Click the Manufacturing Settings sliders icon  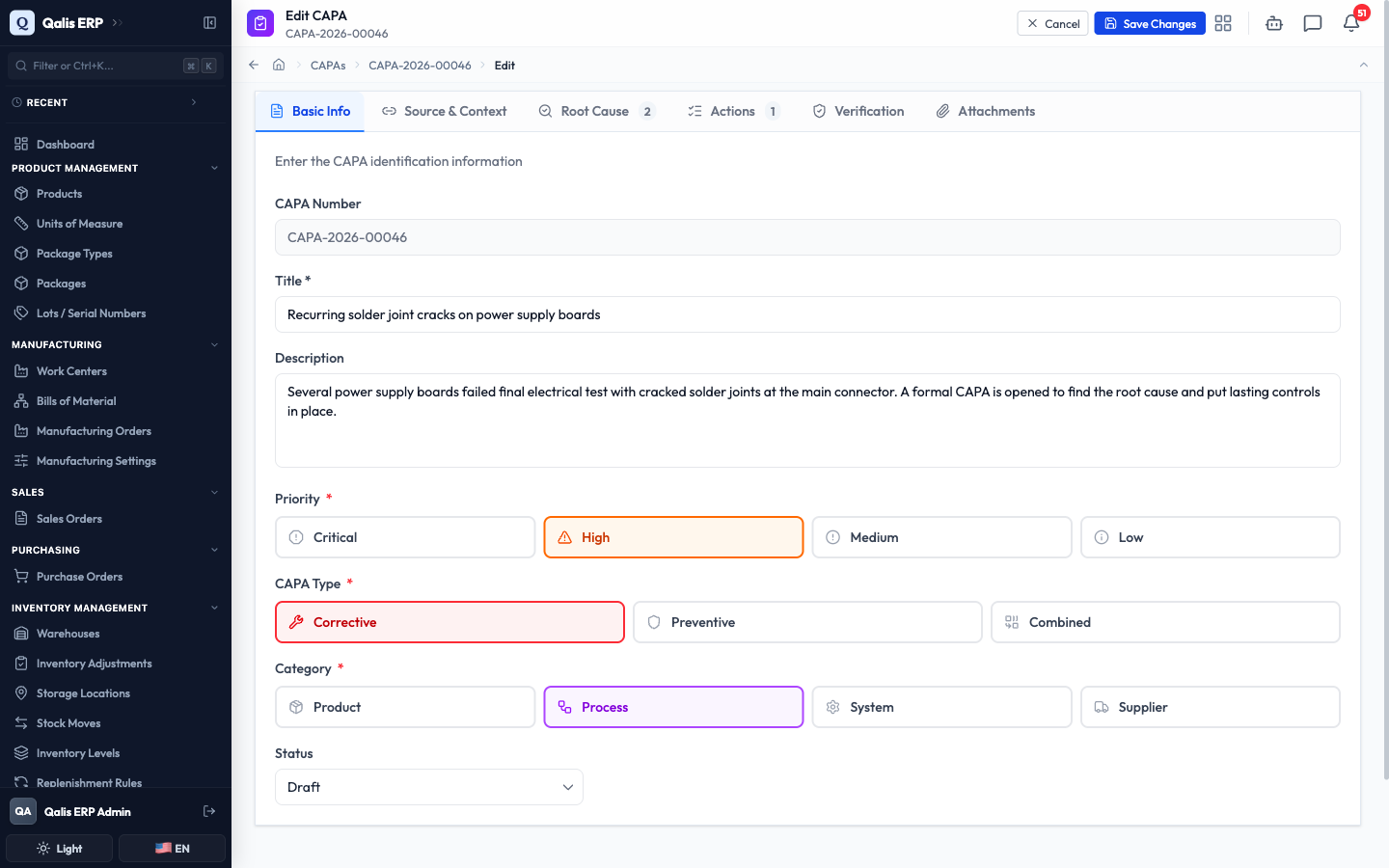click(x=21, y=460)
